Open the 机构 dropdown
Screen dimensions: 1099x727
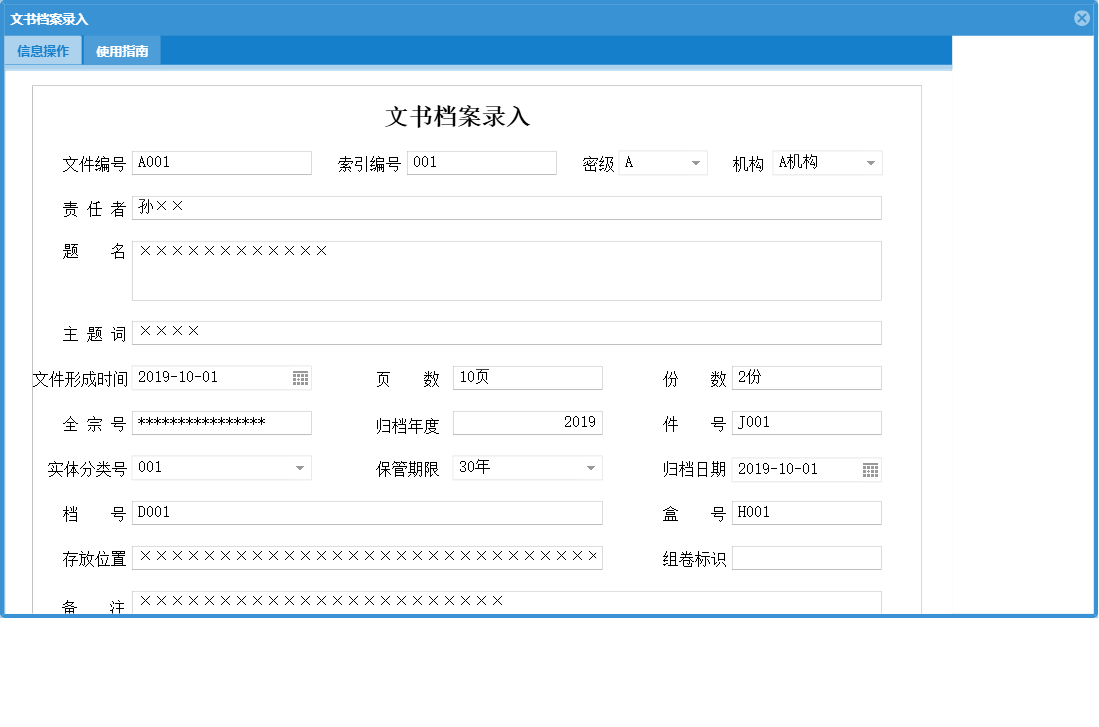(x=872, y=162)
